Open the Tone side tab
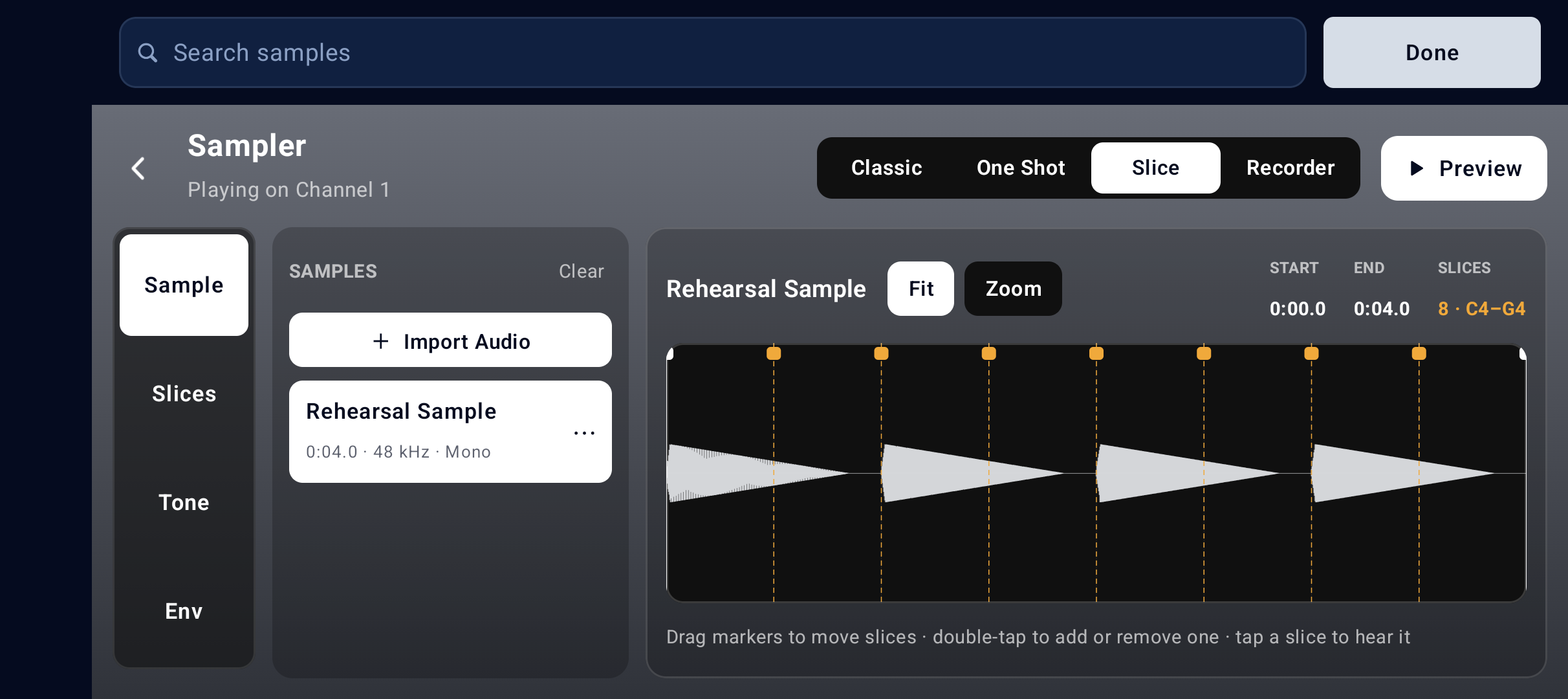This screenshot has height=699, width=1568. (184, 502)
